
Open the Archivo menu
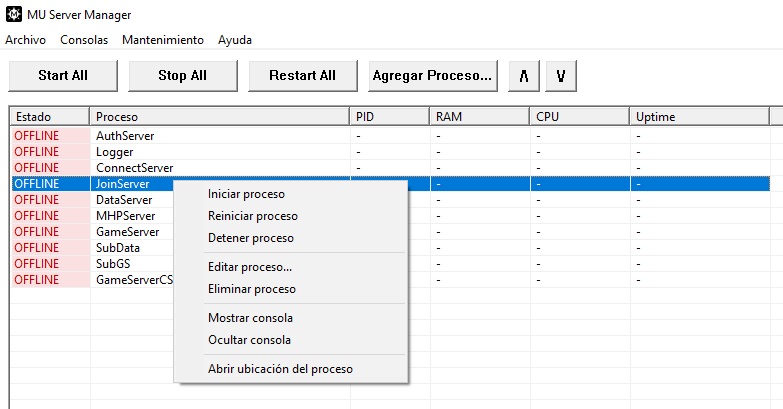point(25,40)
